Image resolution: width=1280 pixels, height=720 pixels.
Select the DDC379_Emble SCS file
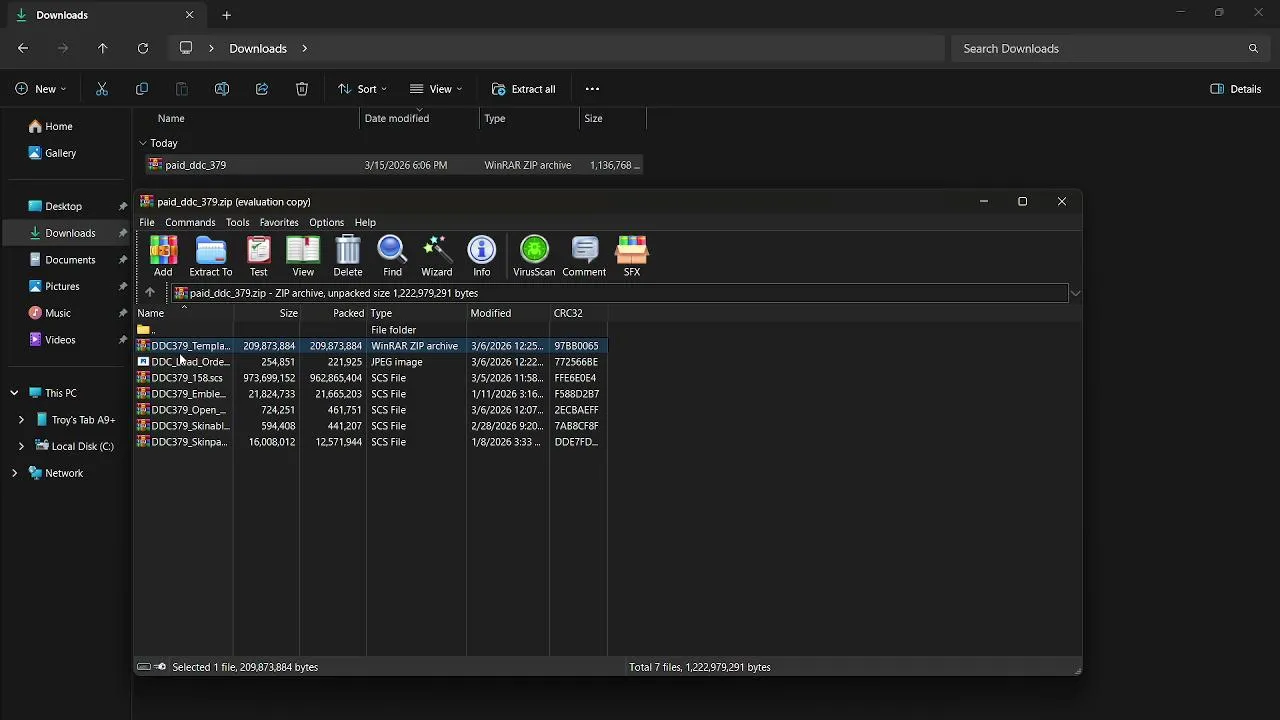(x=371, y=394)
